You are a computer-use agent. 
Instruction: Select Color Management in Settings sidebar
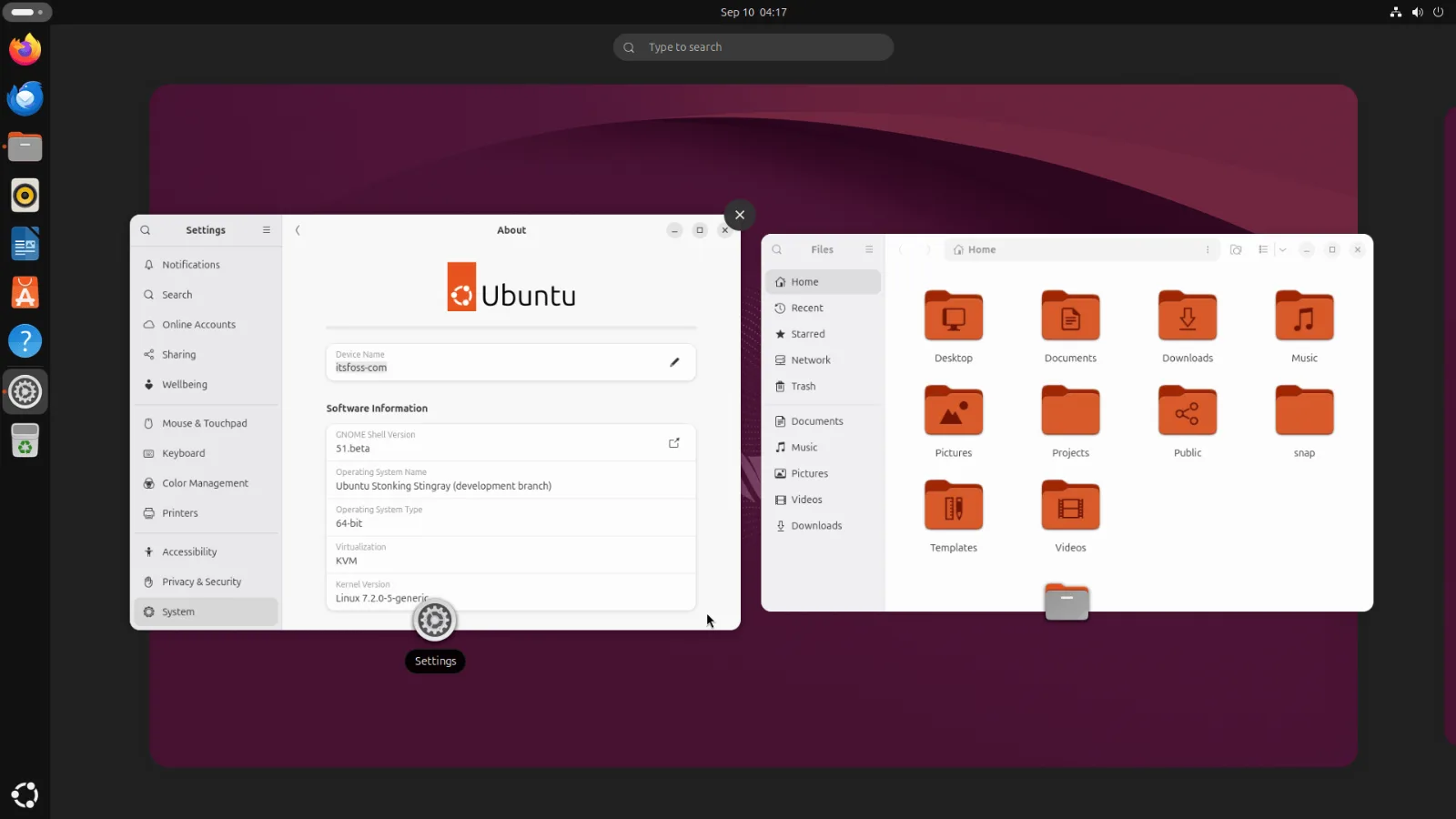206,483
